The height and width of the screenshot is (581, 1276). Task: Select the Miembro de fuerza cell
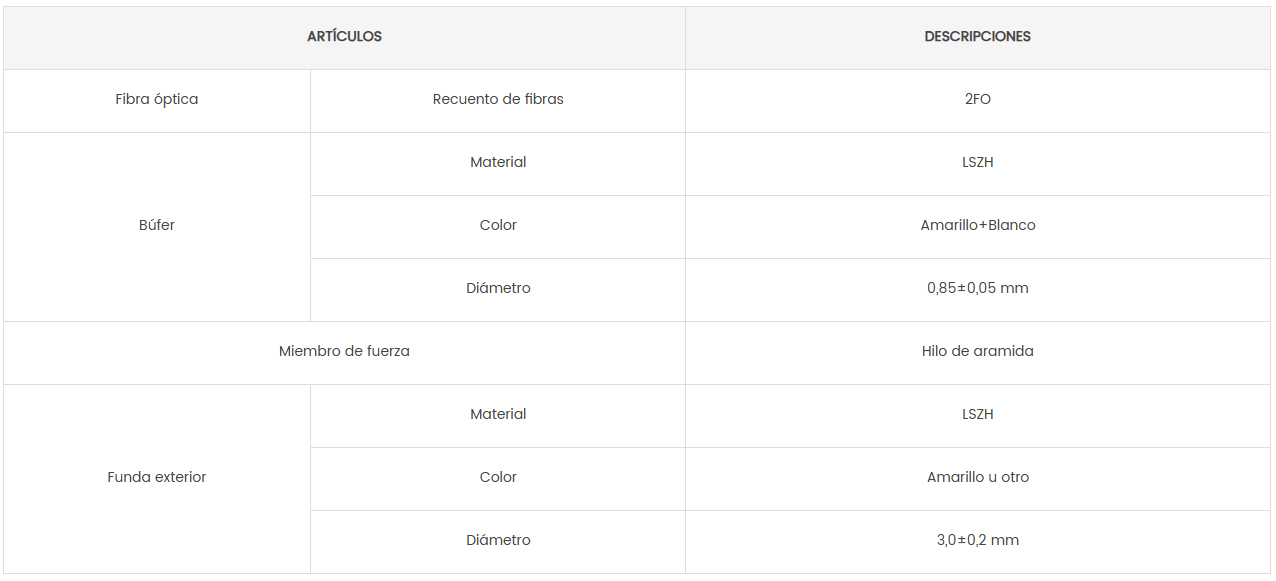pos(344,352)
